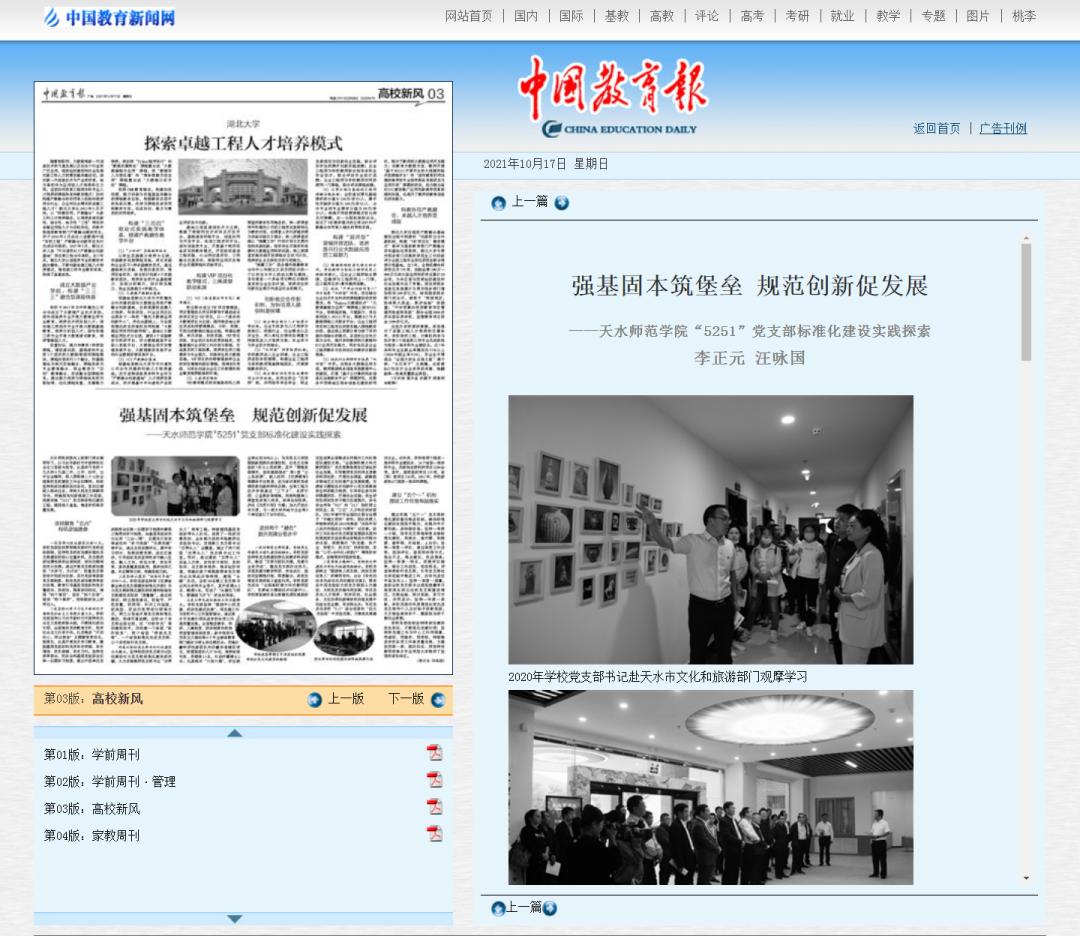Click the date 2021年10月17日 星期日
Screen dimensions: 1080x936
(546, 164)
